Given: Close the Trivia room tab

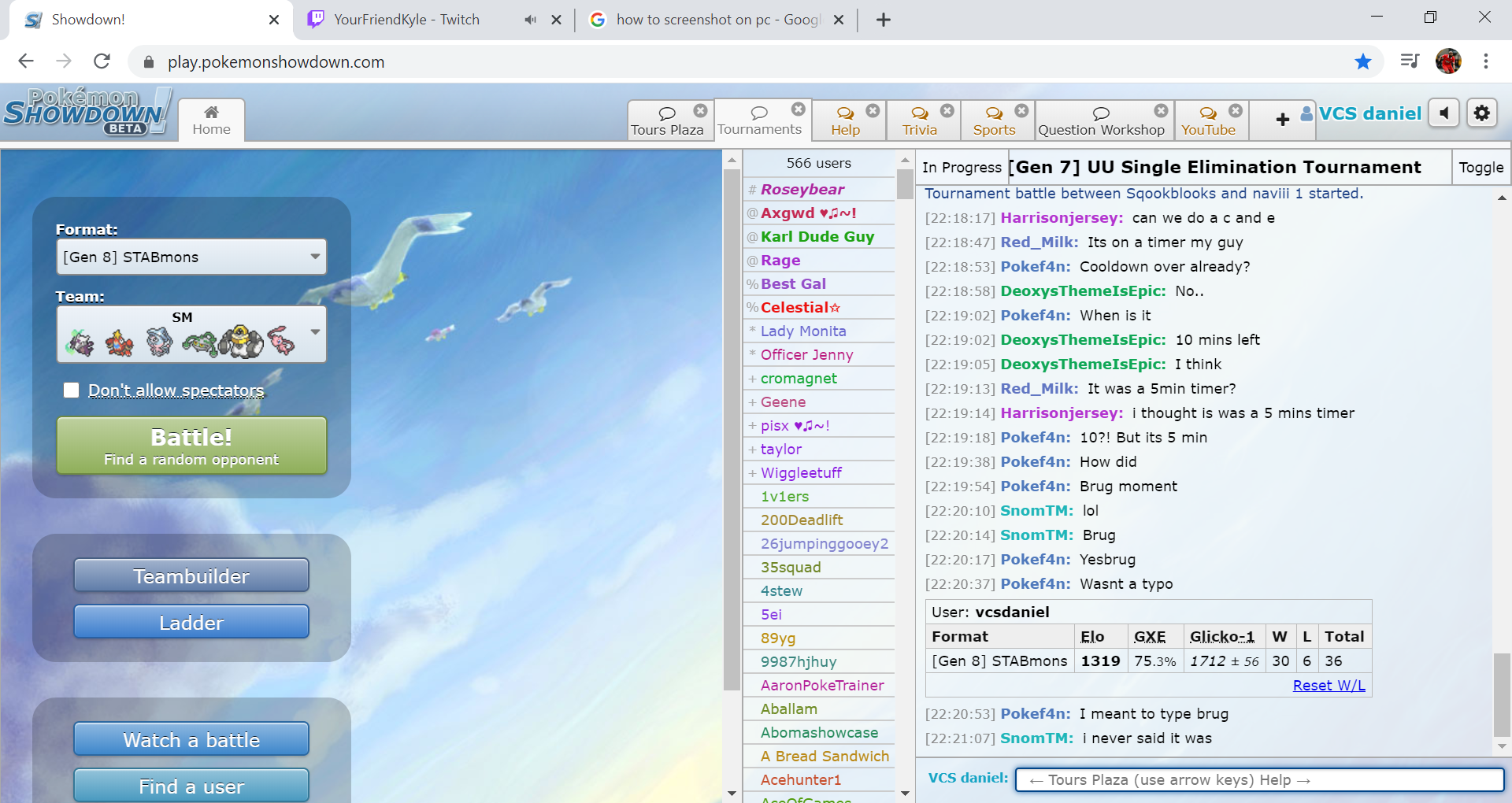Looking at the screenshot, I should point(947,110).
